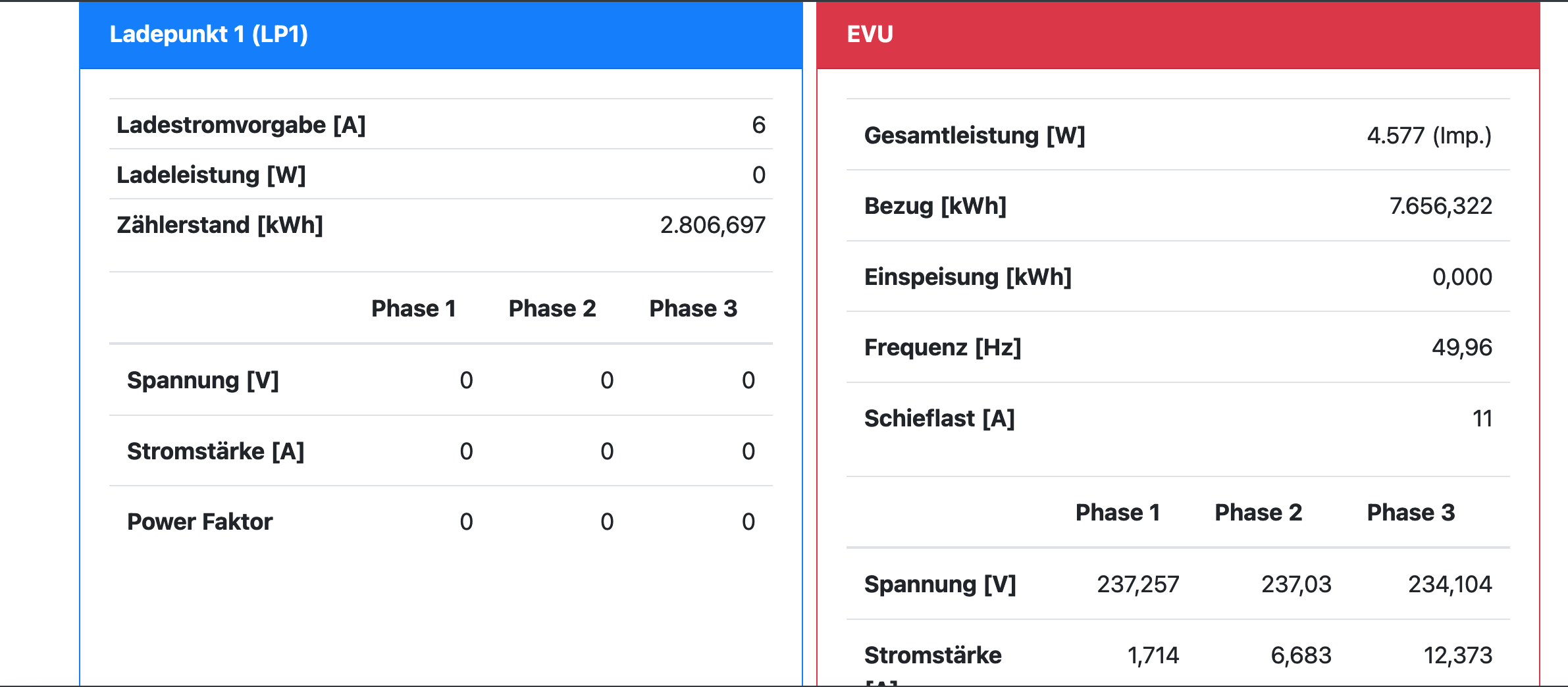
Task: Click EVU Phase 3 current value 12,373
Action: tap(1457, 655)
